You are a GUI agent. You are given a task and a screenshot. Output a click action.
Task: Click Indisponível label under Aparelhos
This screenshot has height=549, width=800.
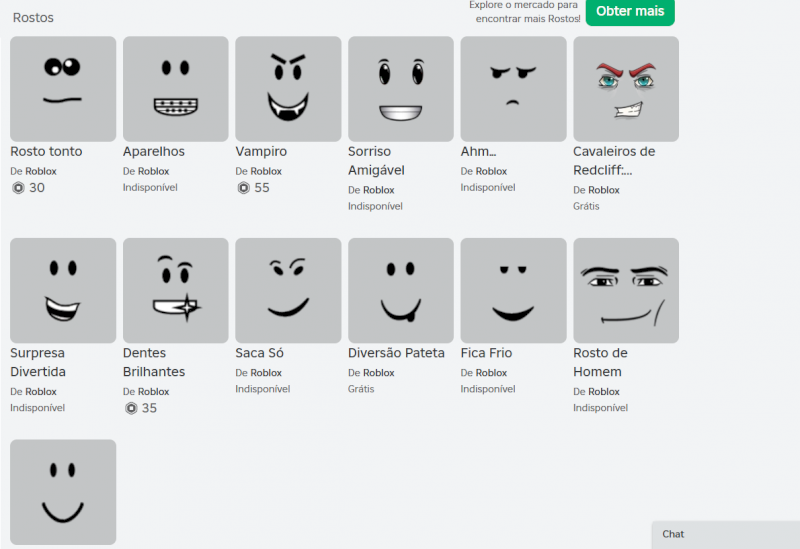[150, 188]
